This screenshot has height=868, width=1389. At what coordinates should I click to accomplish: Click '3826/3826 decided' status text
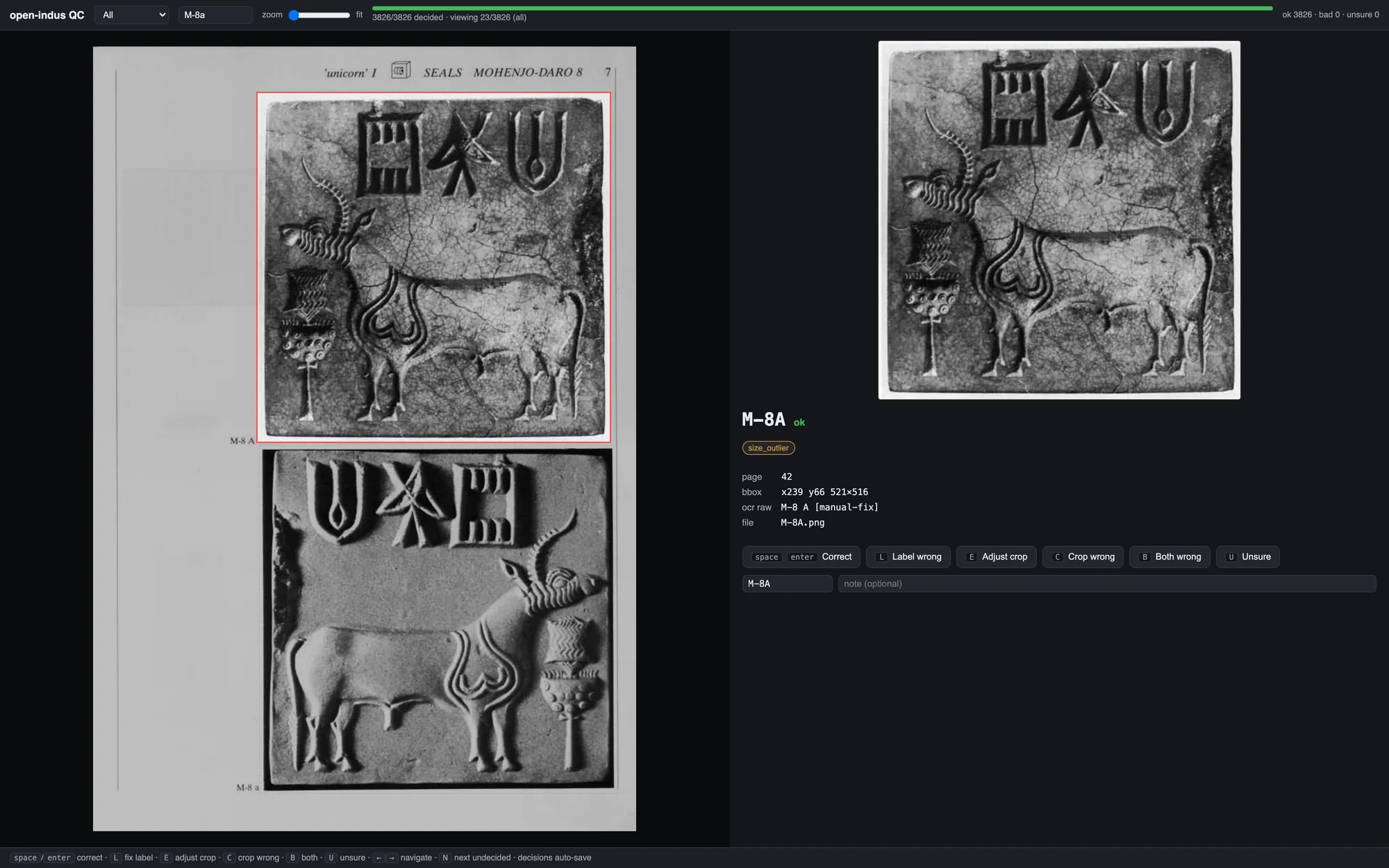tap(408, 17)
